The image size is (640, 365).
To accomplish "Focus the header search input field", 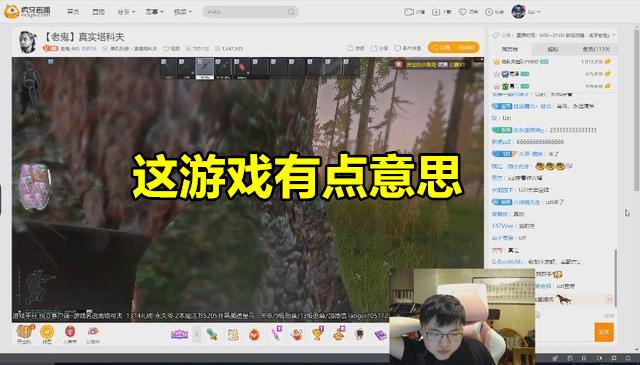I will coord(247,12).
